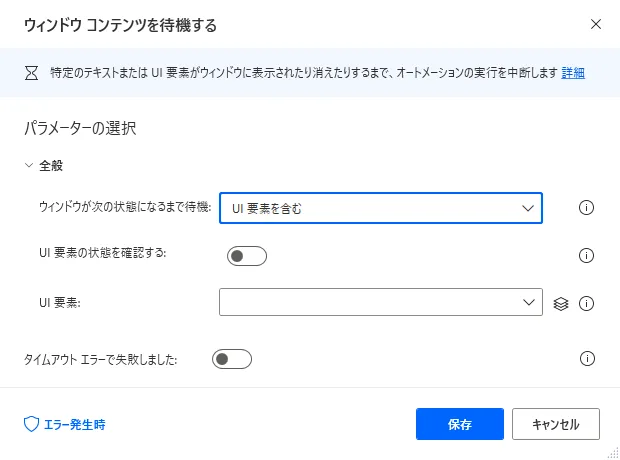Screen dimensions: 620x460
Task: Click info icon beside the 'UI 要素を含む' dropdown
Action: tap(587, 208)
